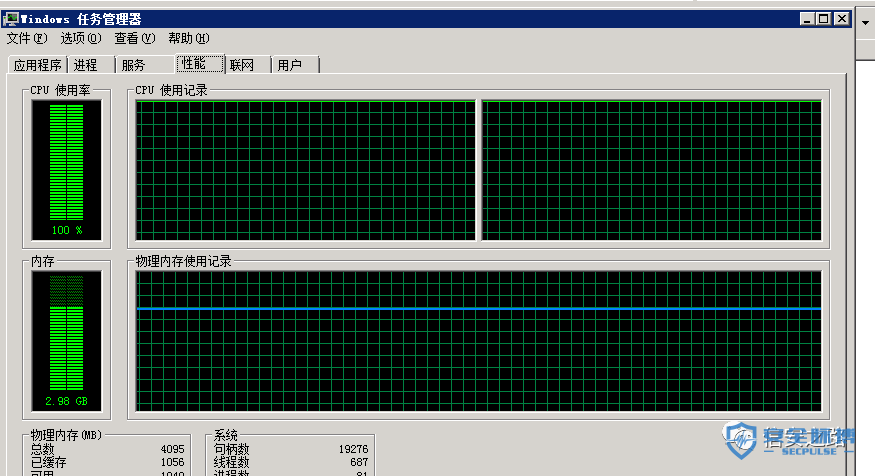875x476 pixels.
Task: Click the CPU 使用率 100 % gauge
Action: (x=66, y=170)
